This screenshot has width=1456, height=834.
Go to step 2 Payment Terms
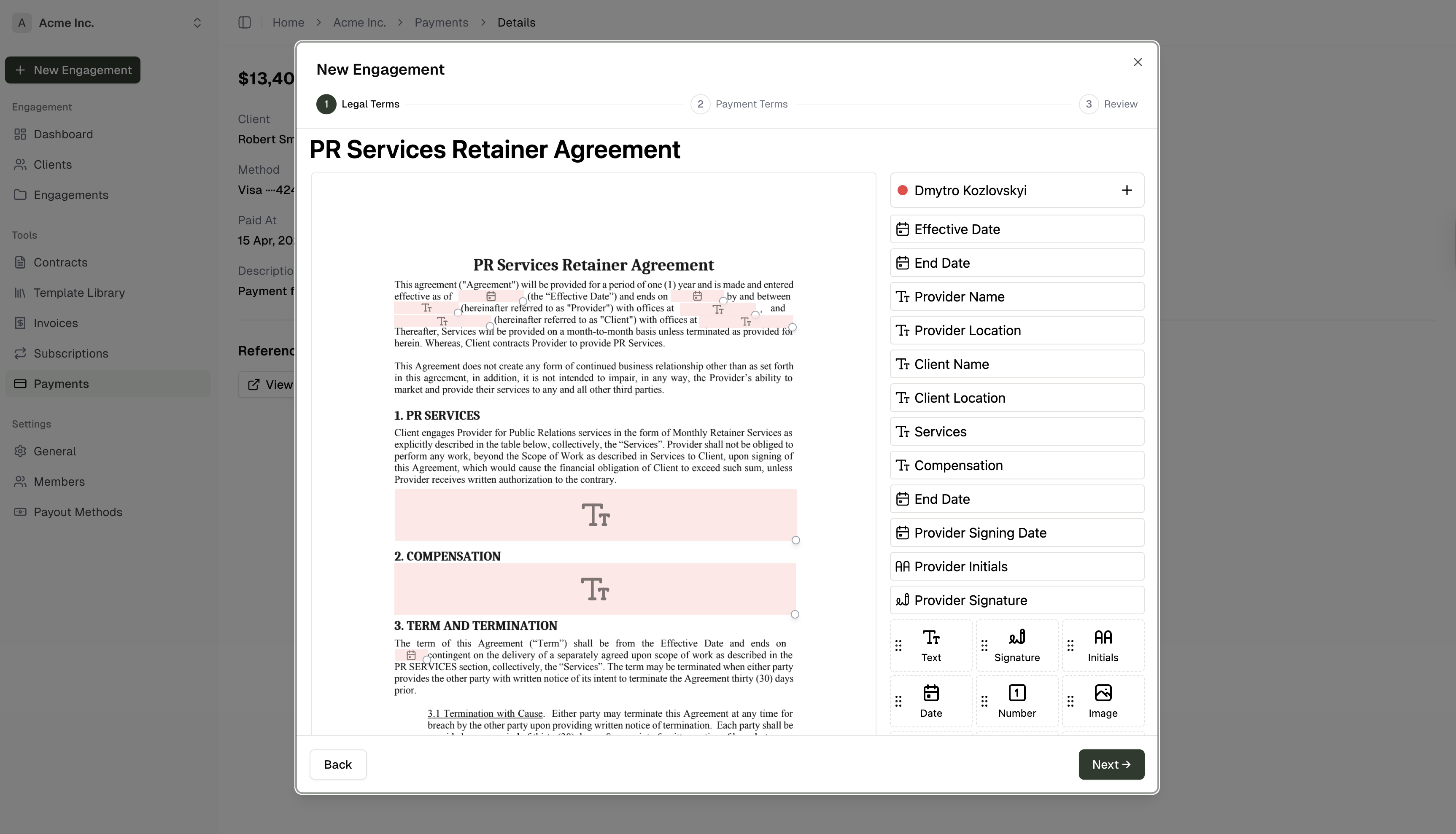739,104
